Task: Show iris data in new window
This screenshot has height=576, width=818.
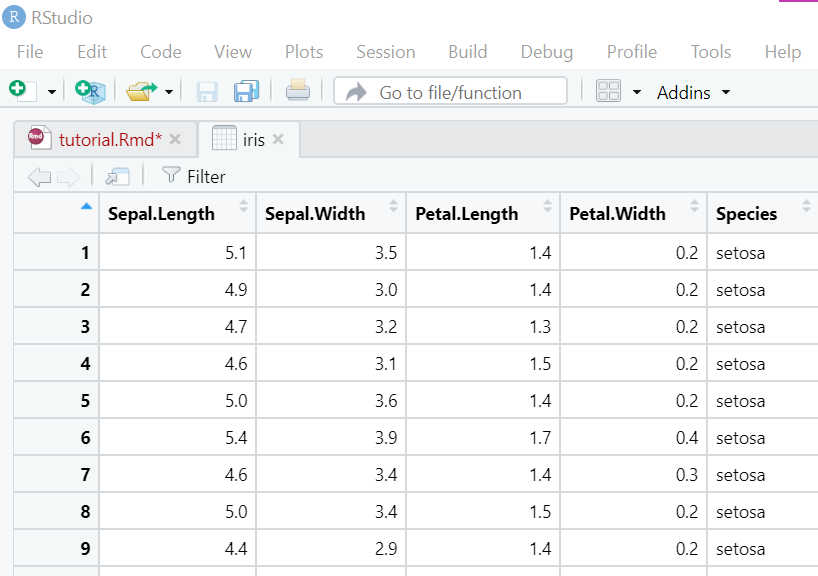Action: [117, 177]
